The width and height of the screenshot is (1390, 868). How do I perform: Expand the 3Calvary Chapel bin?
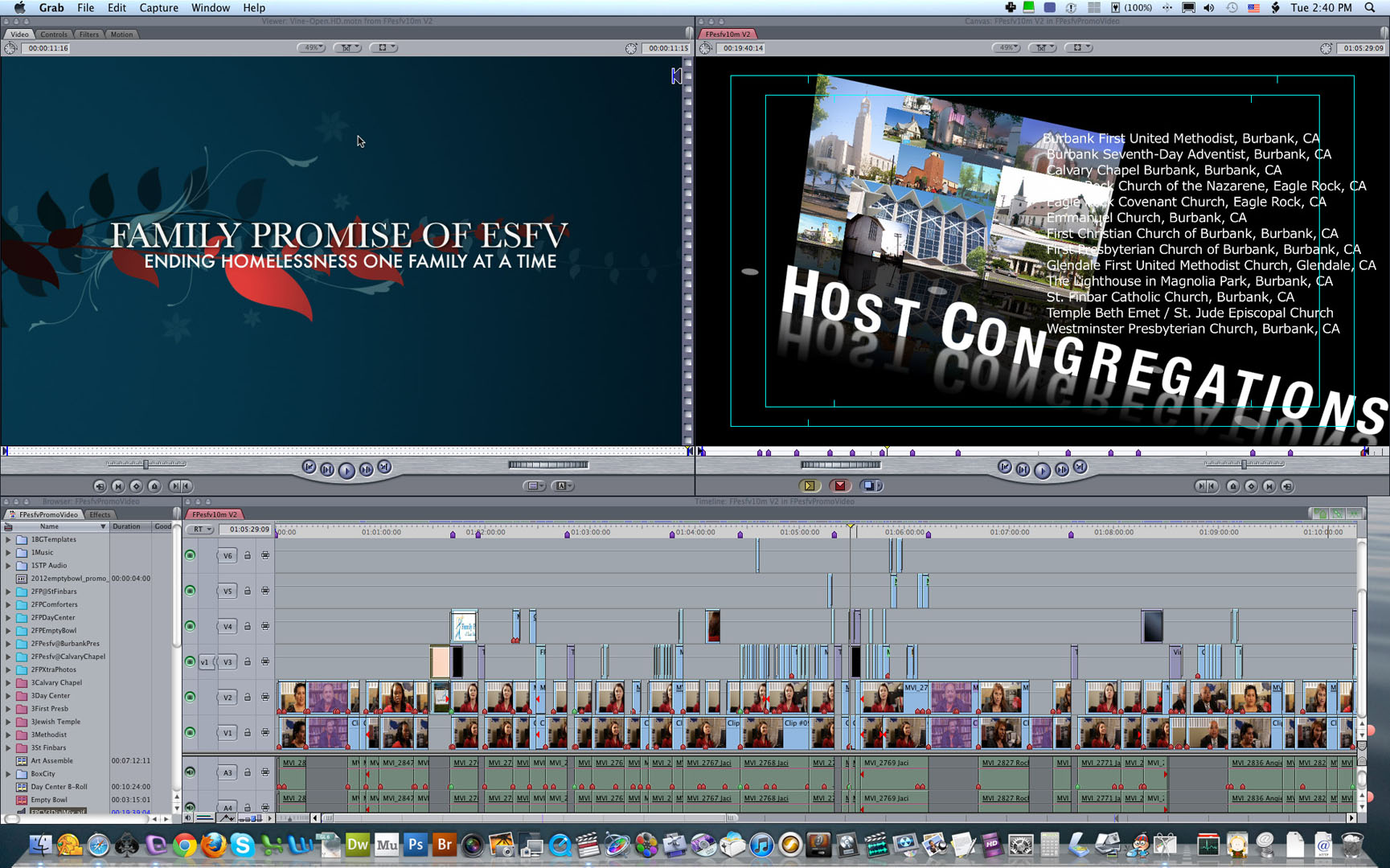pyautogui.click(x=9, y=683)
